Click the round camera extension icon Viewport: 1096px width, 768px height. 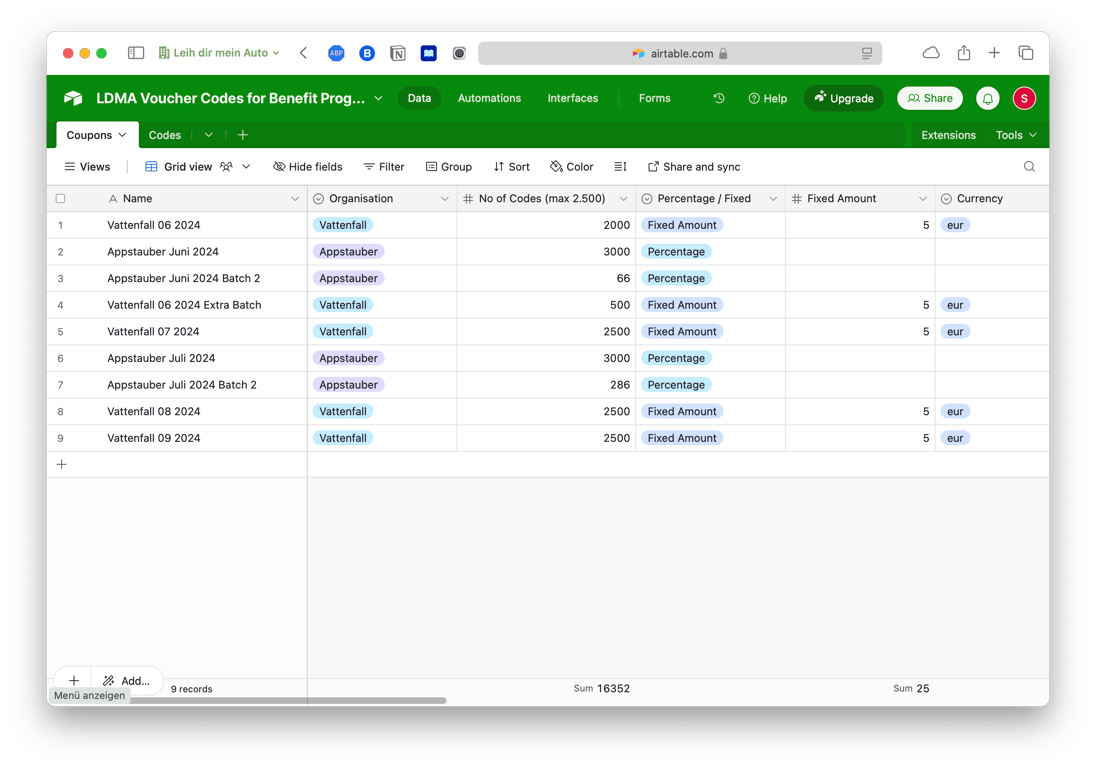[x=459, y=53]
